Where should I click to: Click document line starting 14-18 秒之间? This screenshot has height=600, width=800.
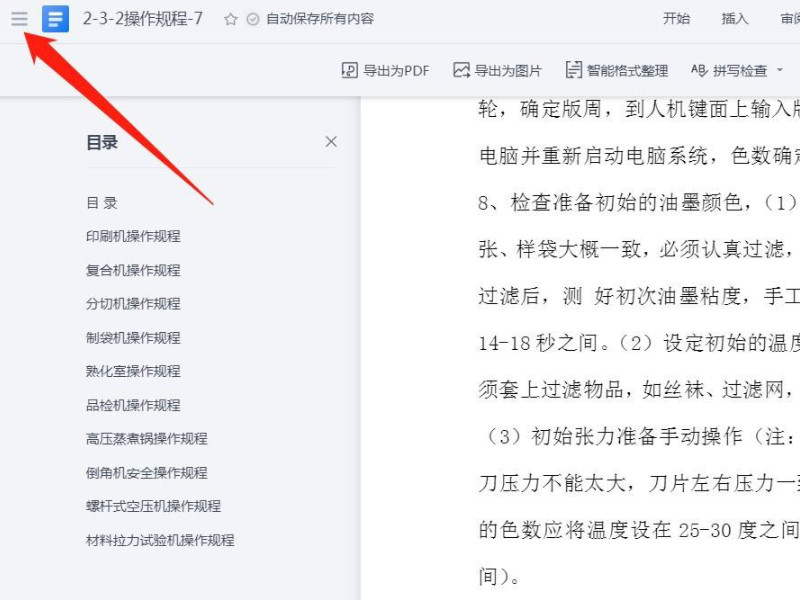[639, 343]
